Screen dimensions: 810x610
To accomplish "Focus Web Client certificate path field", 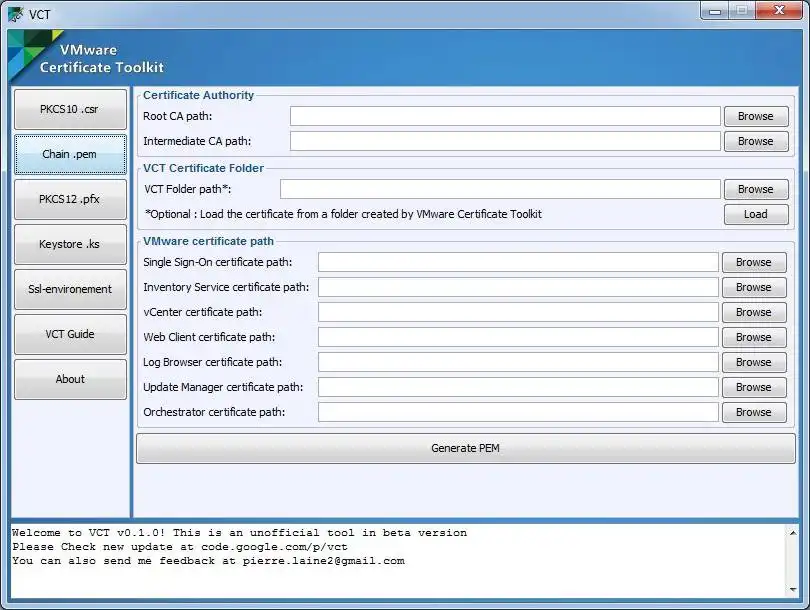I will click(518, 337).
